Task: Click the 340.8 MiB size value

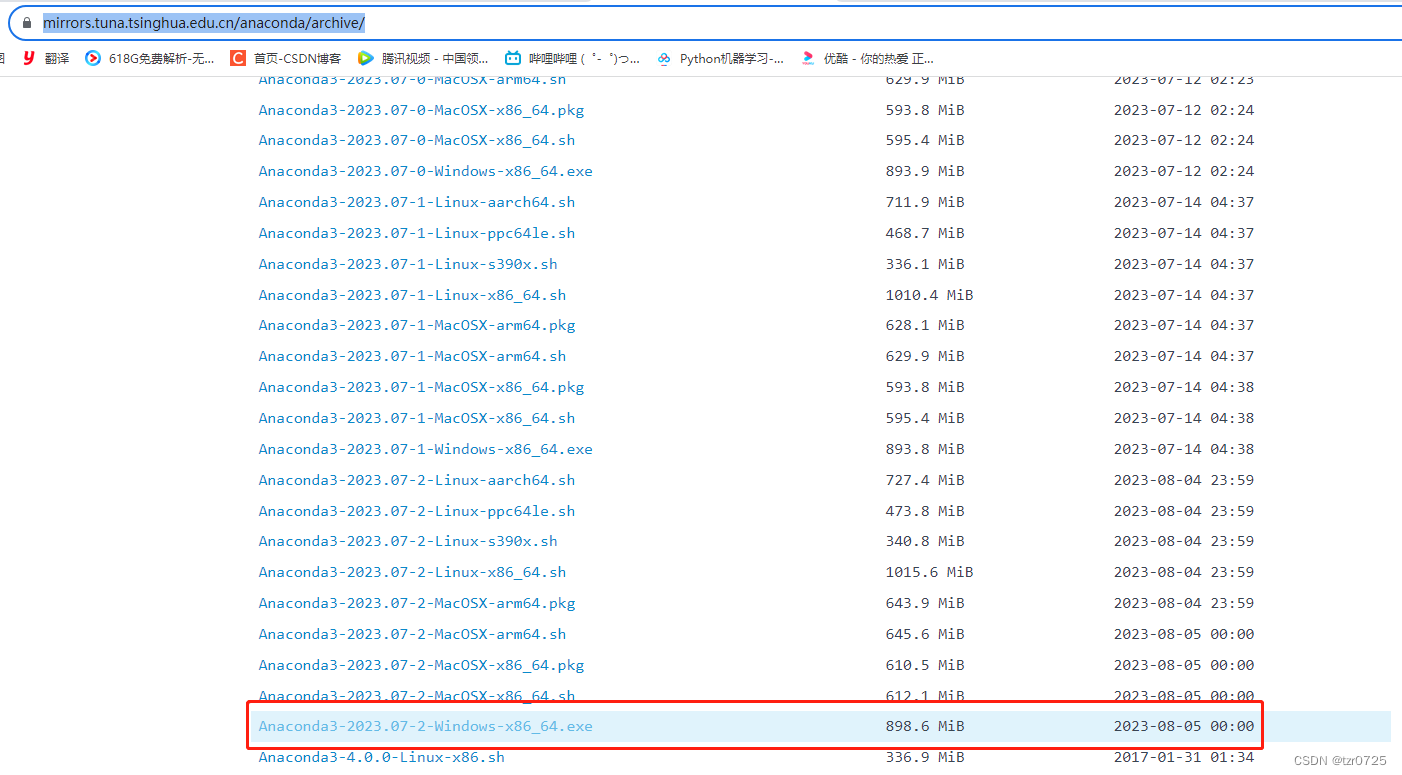Action: (x=925, y=541)
